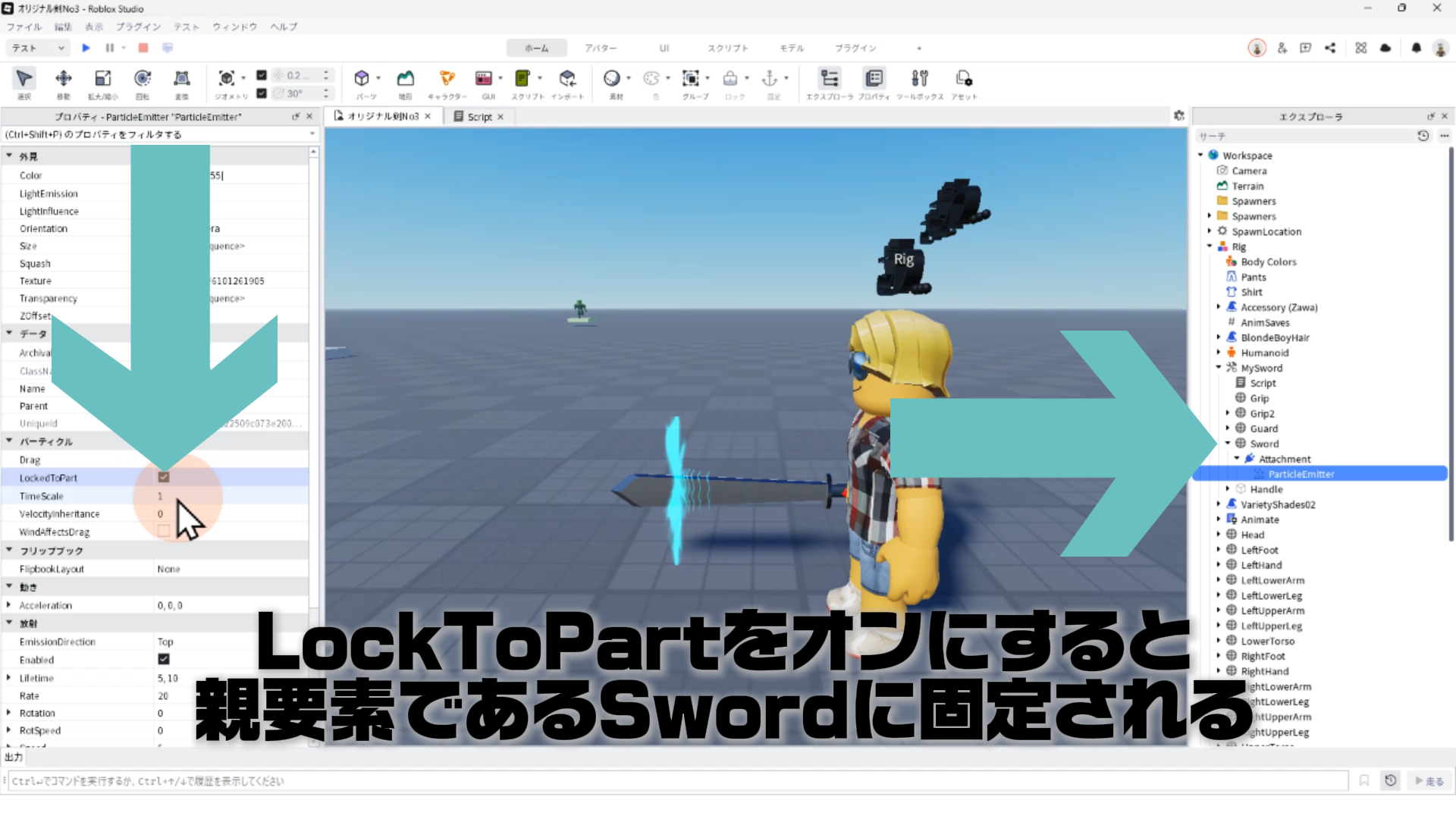Switch to the Script editor tab
Viewport: 1456px width, 819px height.
tap(479, 117)
